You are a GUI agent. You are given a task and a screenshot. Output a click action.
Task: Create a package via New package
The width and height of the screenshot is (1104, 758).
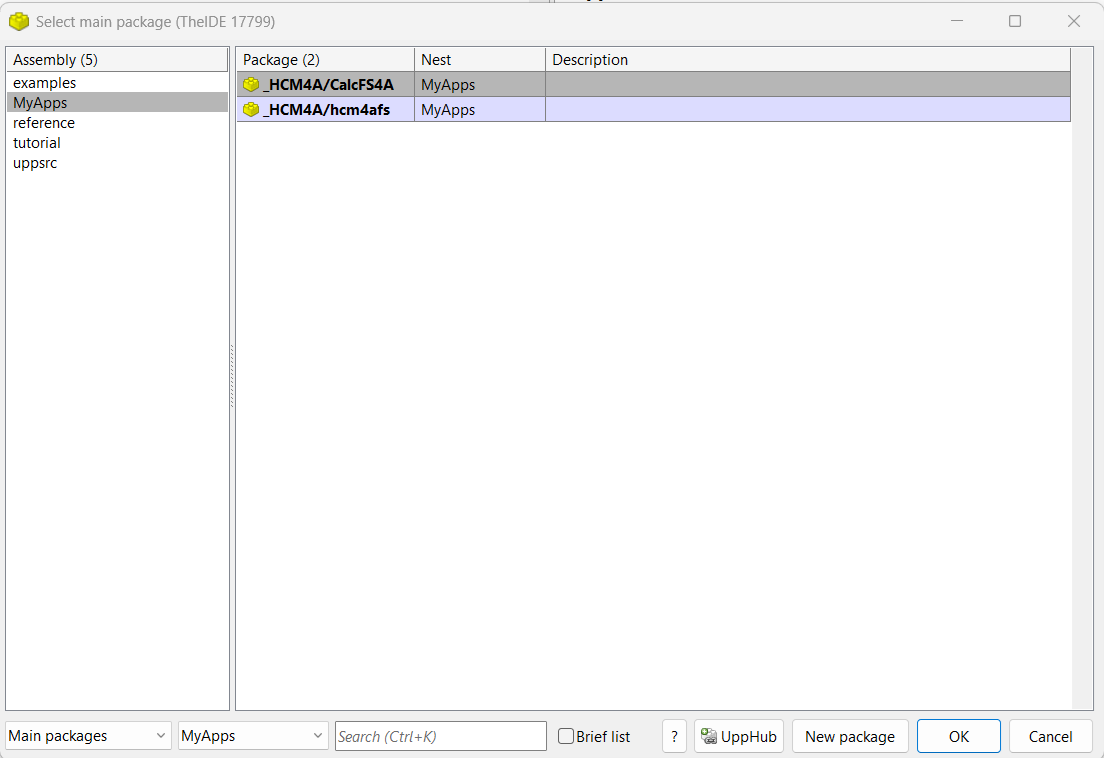coord(850,736)
